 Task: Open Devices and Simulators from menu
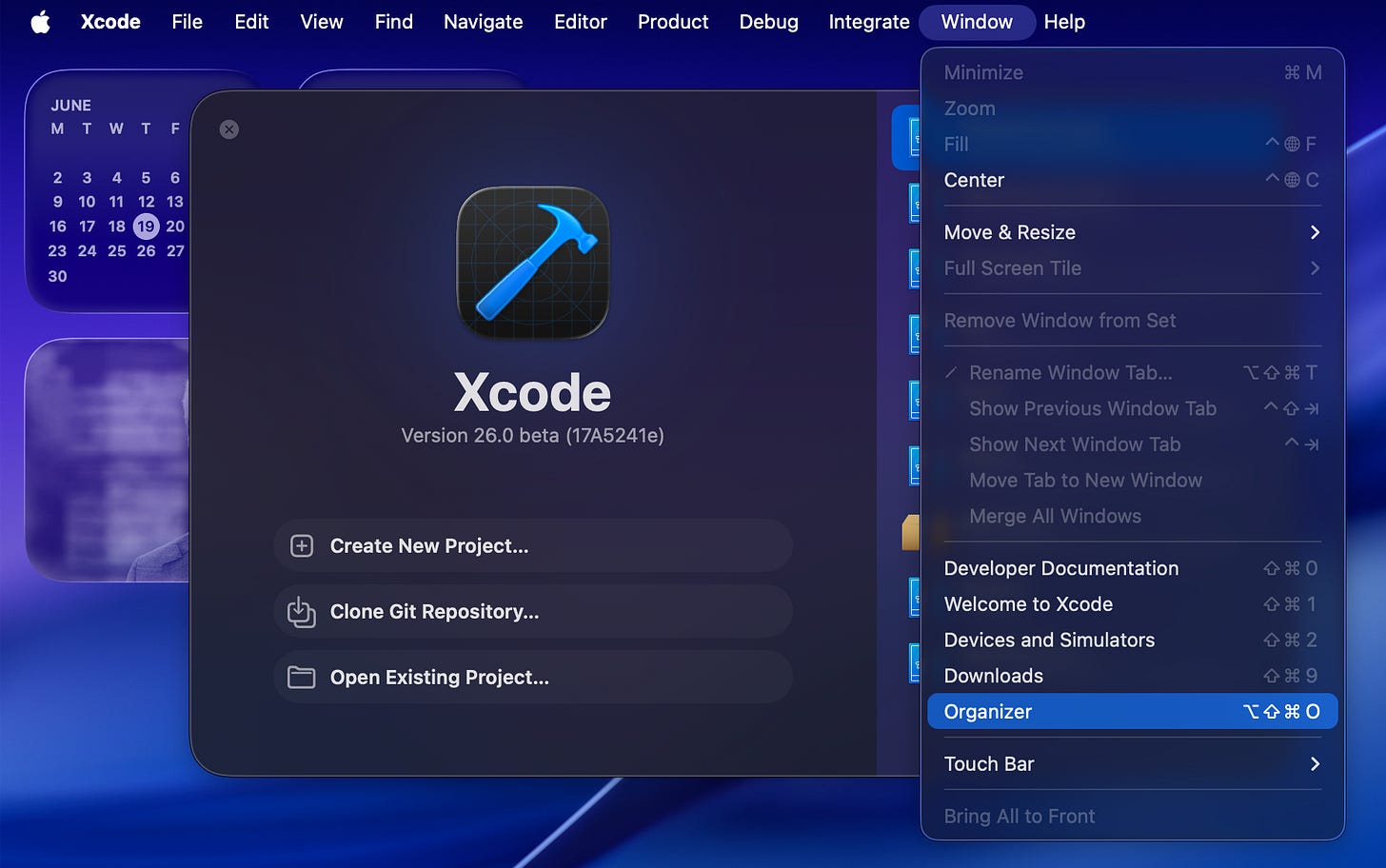pos(1133,641)
